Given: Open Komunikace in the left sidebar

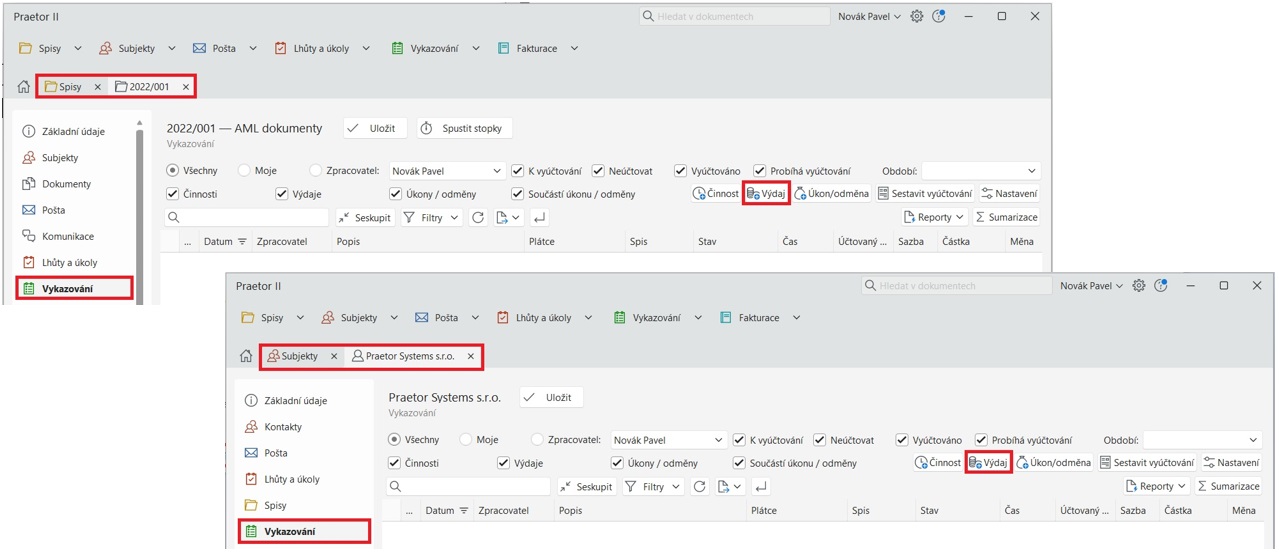Looking at the screenshot, I should pos(68,237).
